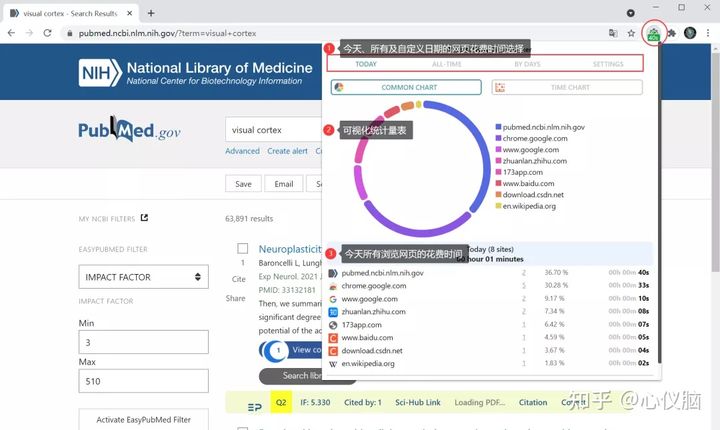Switch to the ALL-TIME tab
The image size is (720, 430).
pyautogui.click(x=447, y=64)
